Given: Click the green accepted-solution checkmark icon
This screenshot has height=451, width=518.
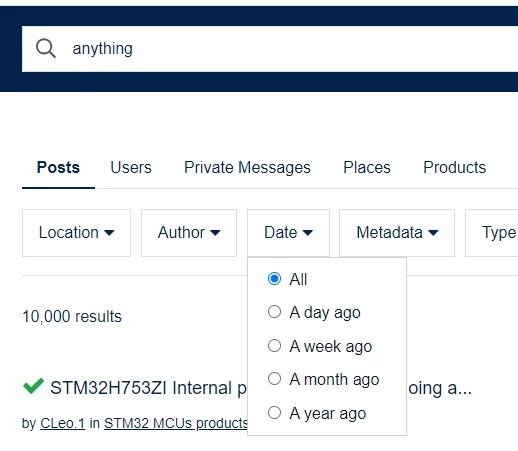Looking at the screenshot, I should tap(33, 386).
